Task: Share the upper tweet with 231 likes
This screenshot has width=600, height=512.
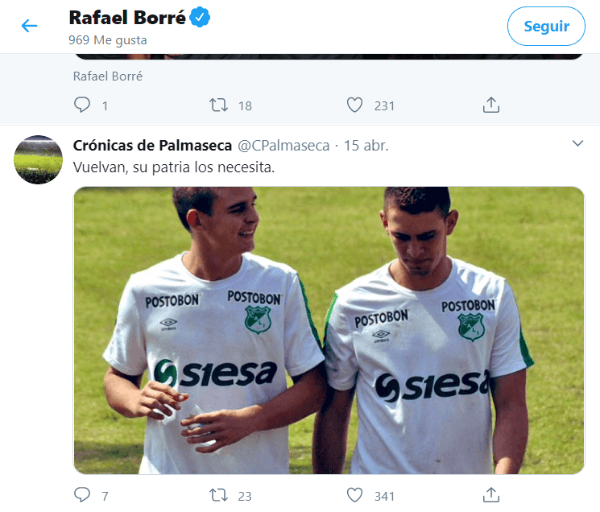Action: click(x=491, y=104)
